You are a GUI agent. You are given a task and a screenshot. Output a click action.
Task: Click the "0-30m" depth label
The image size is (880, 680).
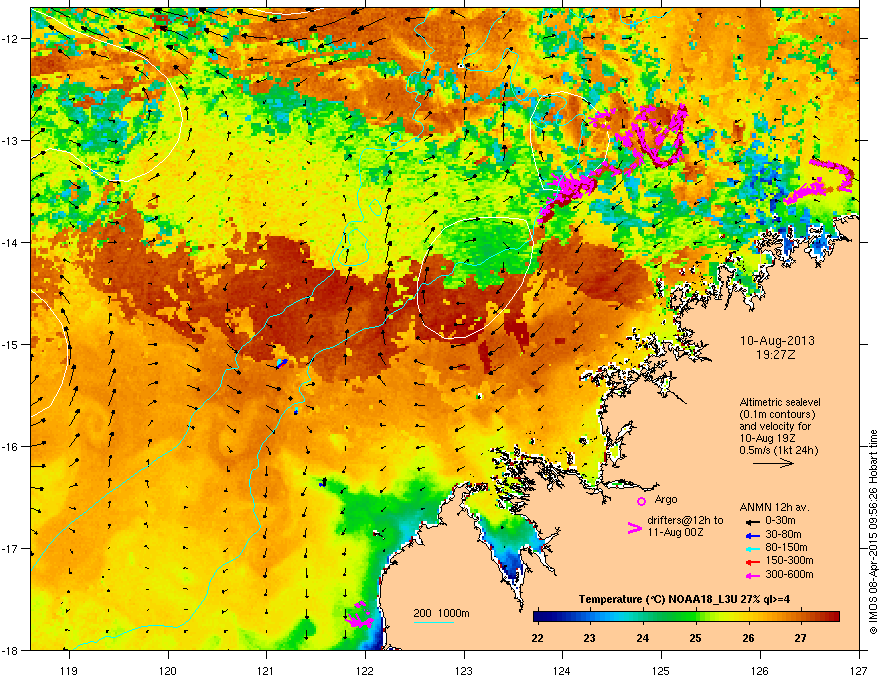(780, 521)
